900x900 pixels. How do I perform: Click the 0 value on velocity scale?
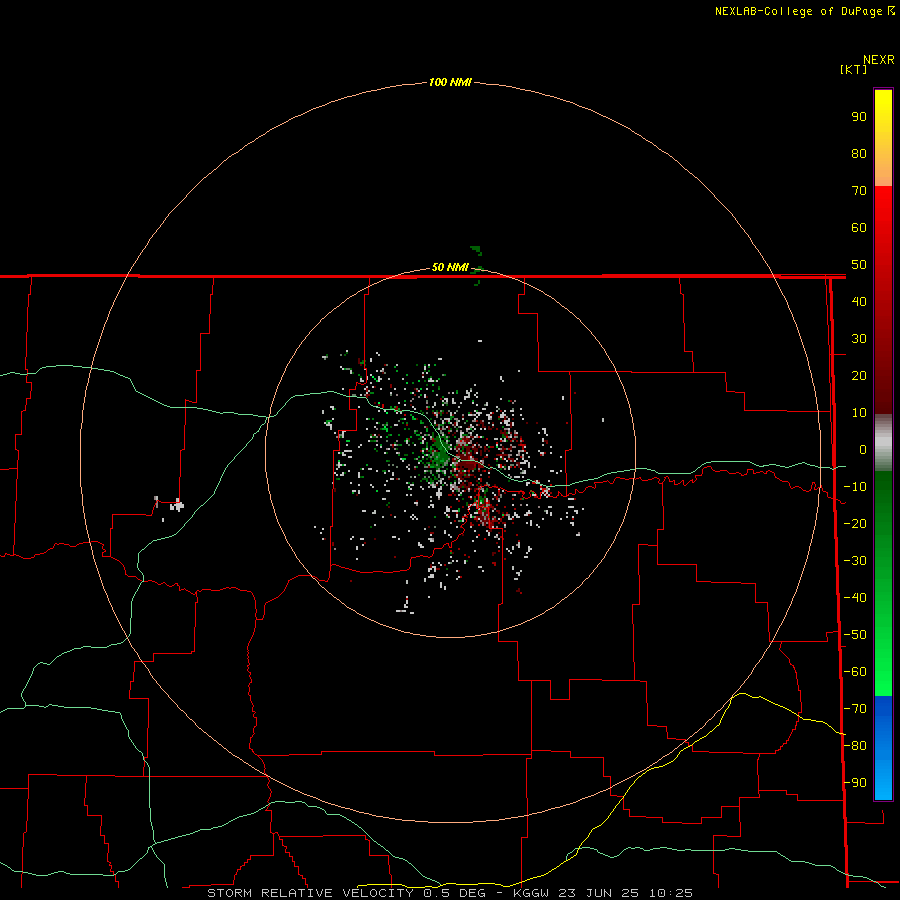click(863, 449)
